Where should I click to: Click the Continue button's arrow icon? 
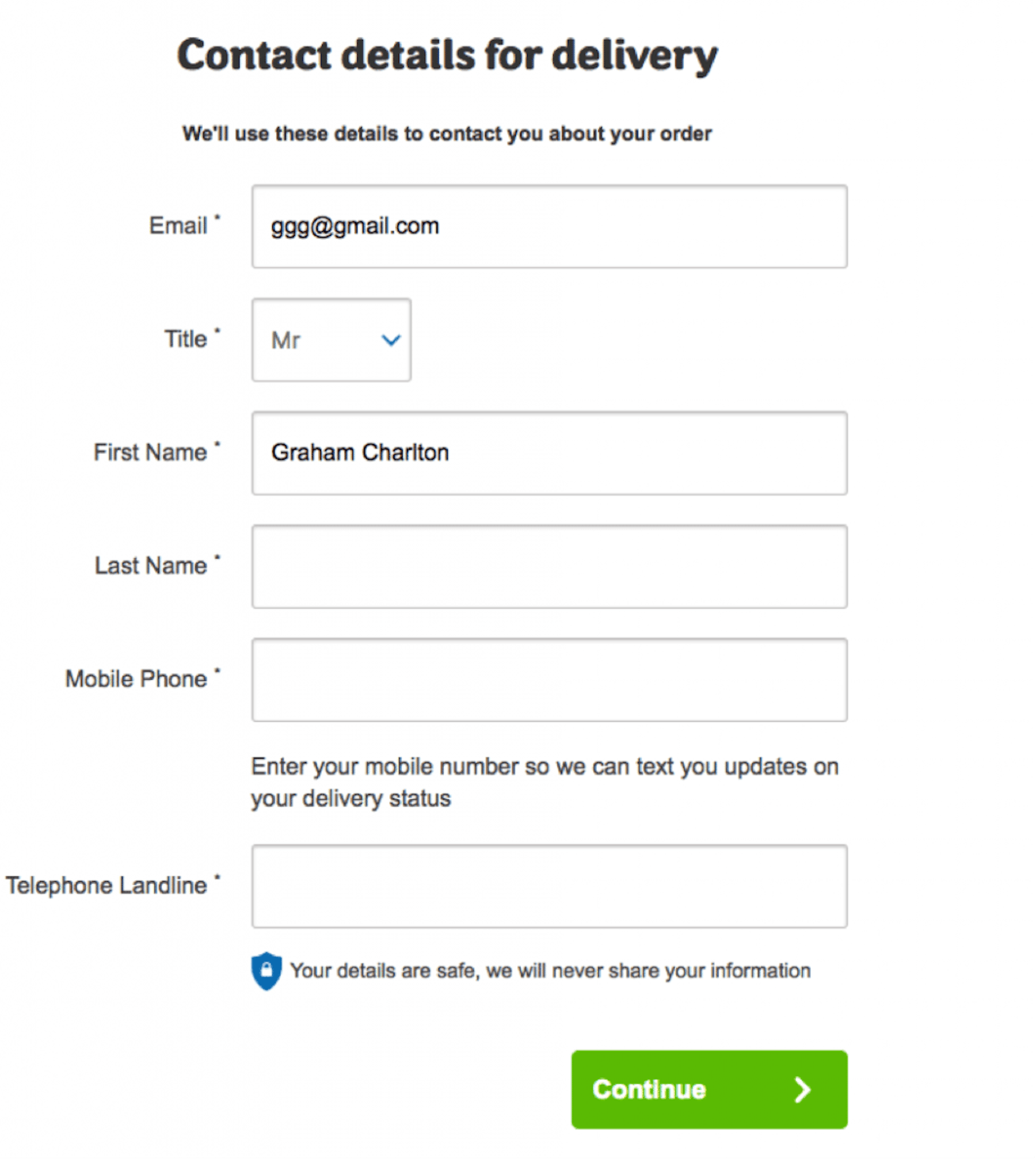pos(802,1090)
